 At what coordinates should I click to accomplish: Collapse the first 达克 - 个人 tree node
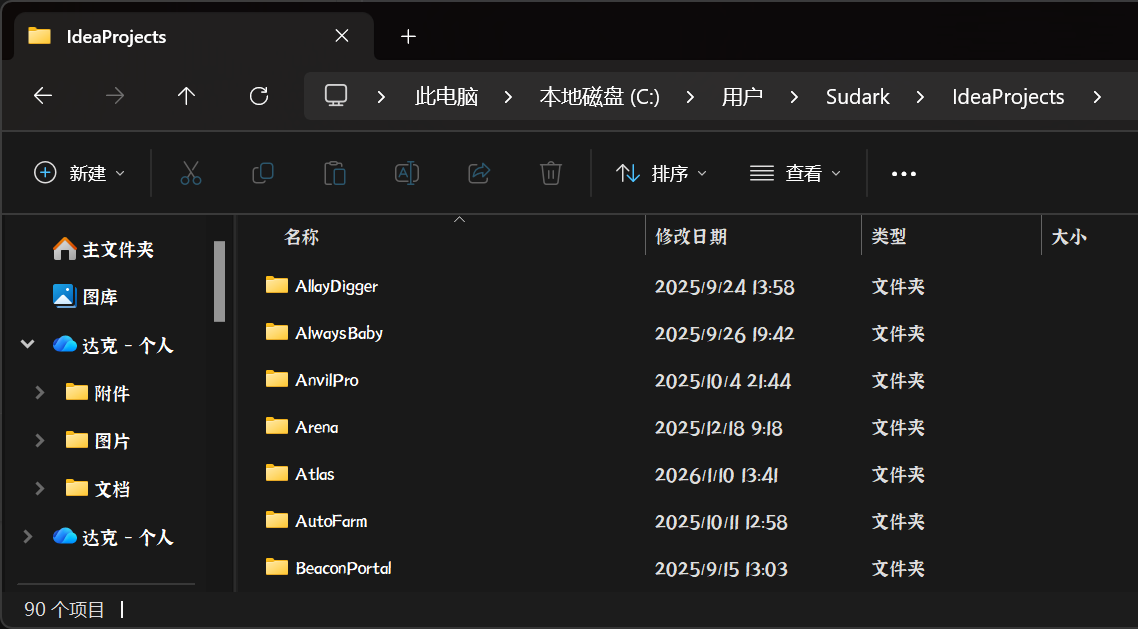pos(27,345)
